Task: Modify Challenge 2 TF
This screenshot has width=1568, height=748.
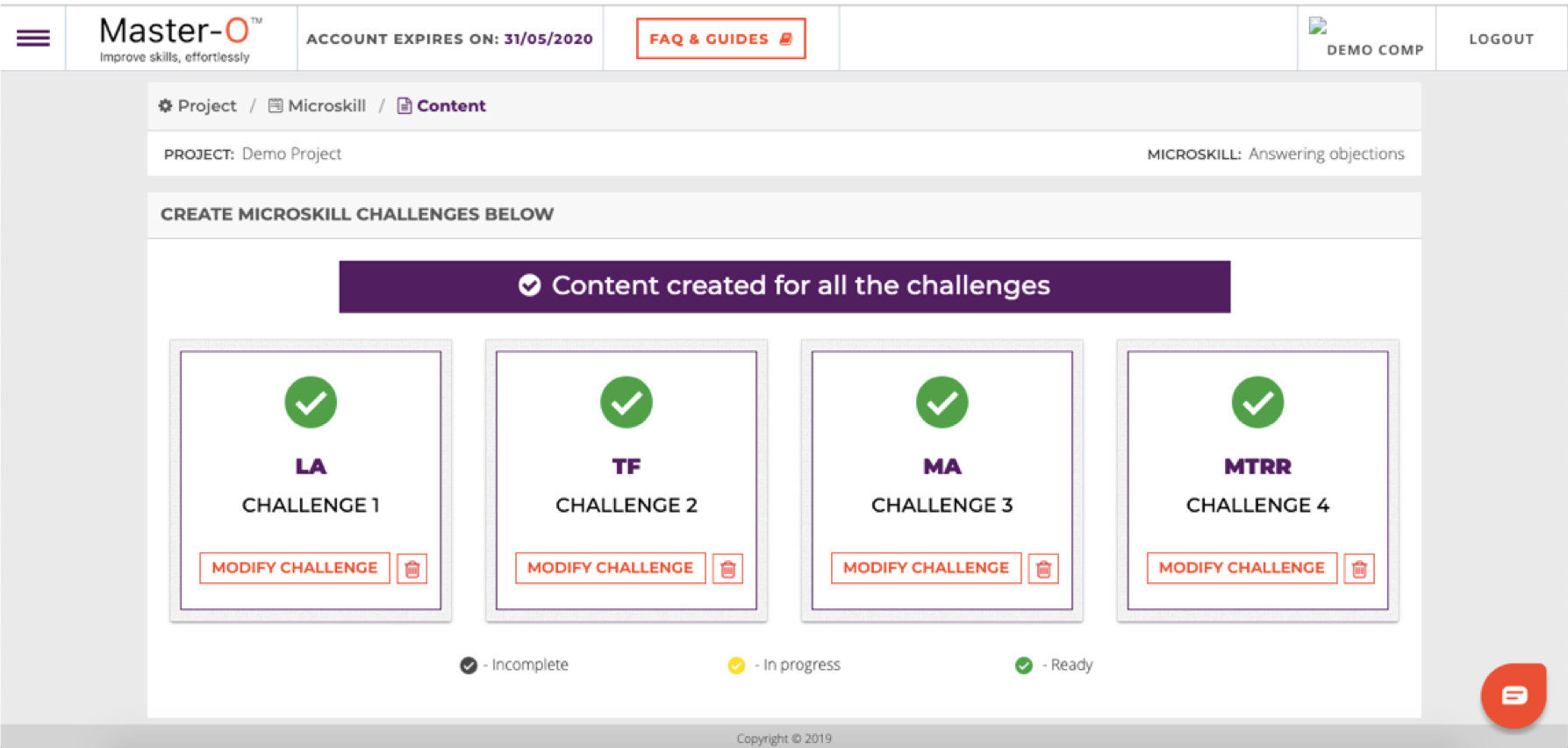Action: [611, 568]
